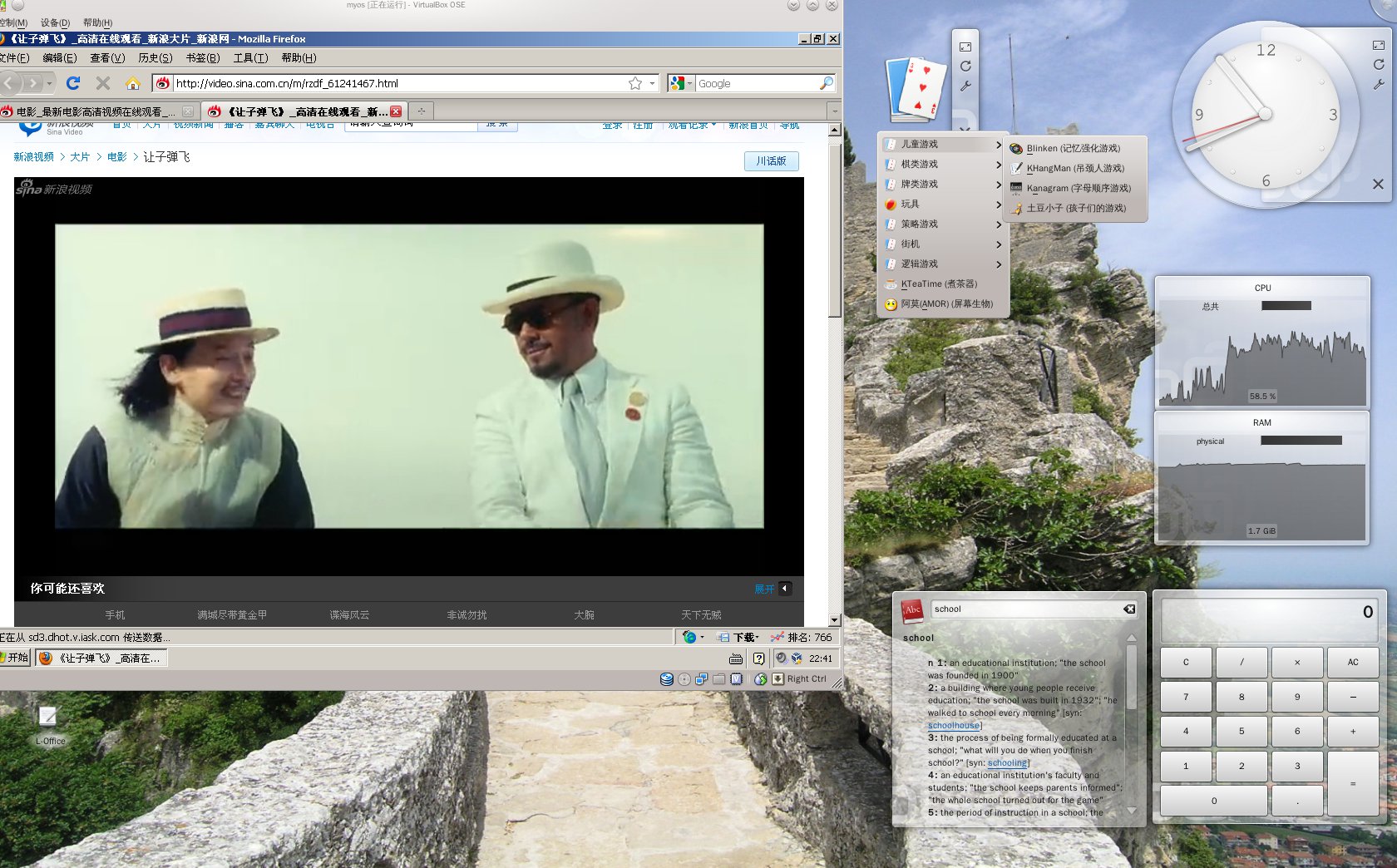Expand the 街机 submenu
The width and height of the screenshot is (1397, 868).
click(943, 244)
